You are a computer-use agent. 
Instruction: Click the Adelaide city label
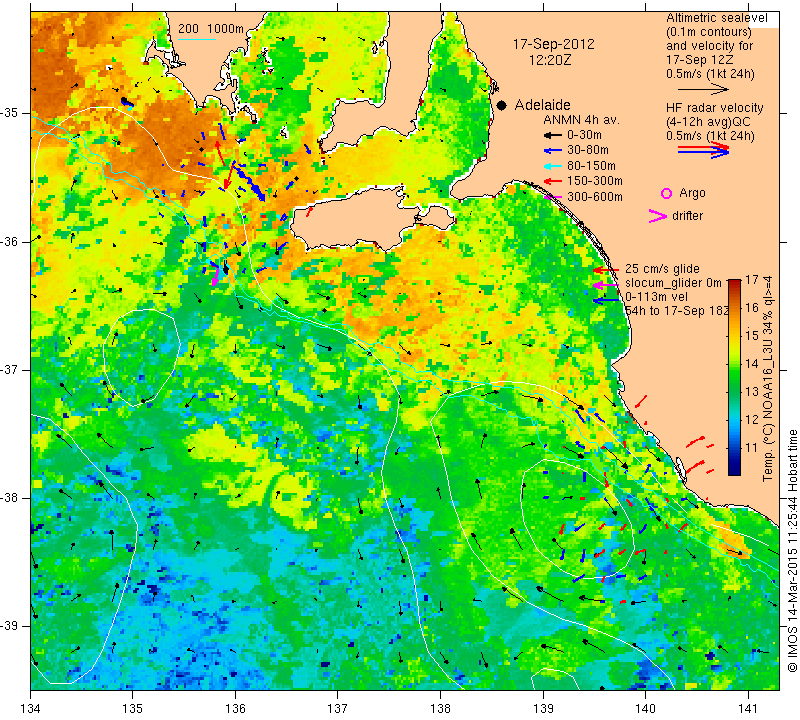pyautogui.click(x=542, y=105)
